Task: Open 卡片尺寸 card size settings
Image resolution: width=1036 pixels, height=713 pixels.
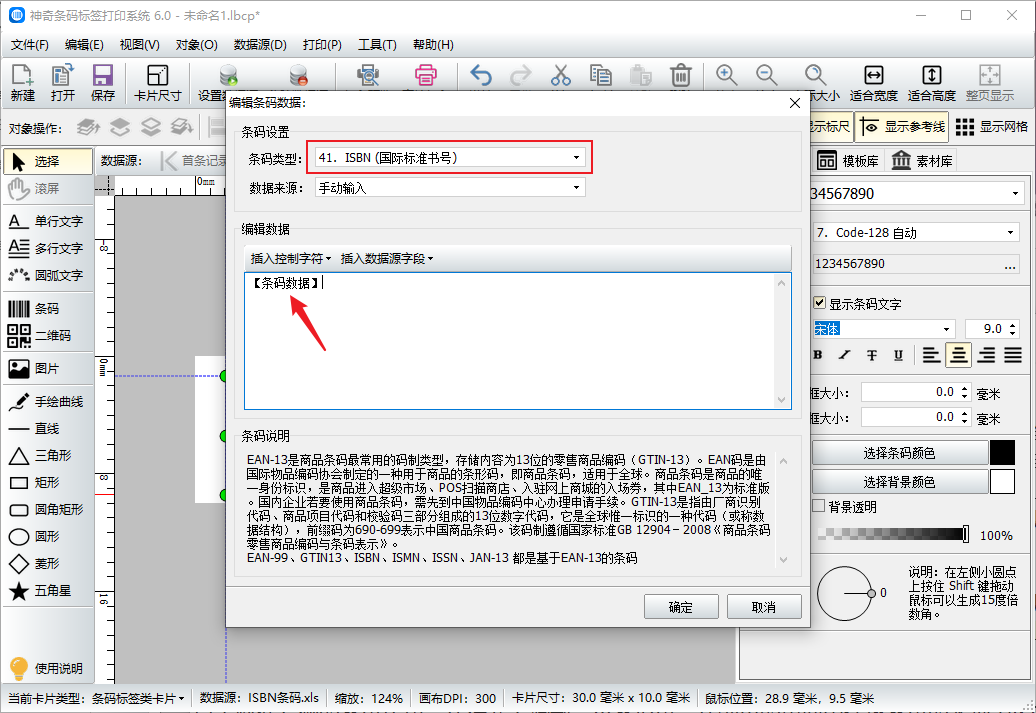Action: (x=157, y=83)
